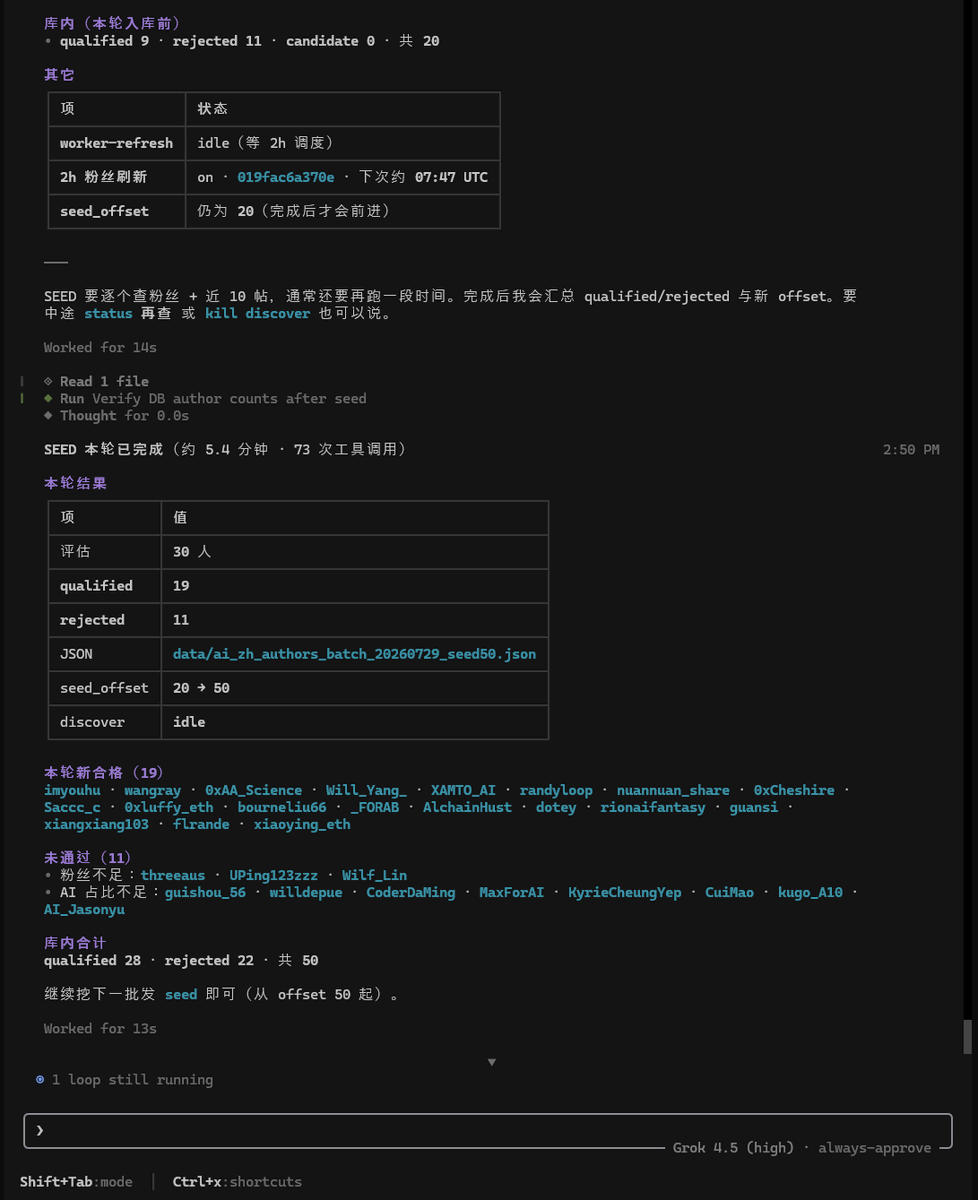The width and height of the screenshot is (978, 1200).
Task: Click the 'qualified' row value 19
Action: pyautogui.click(x=181, y=586)
